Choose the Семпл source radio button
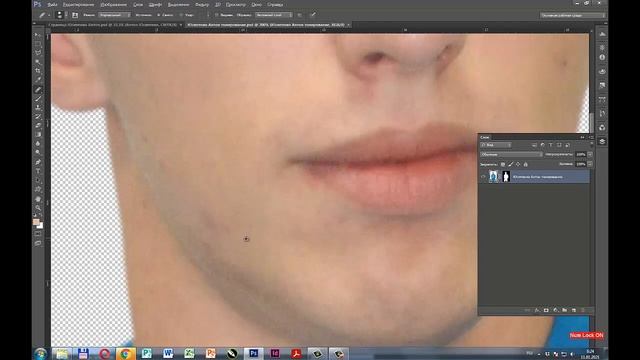Image resolution: width=640 pixels, height=360 pixels. click(x=158, y=15)
